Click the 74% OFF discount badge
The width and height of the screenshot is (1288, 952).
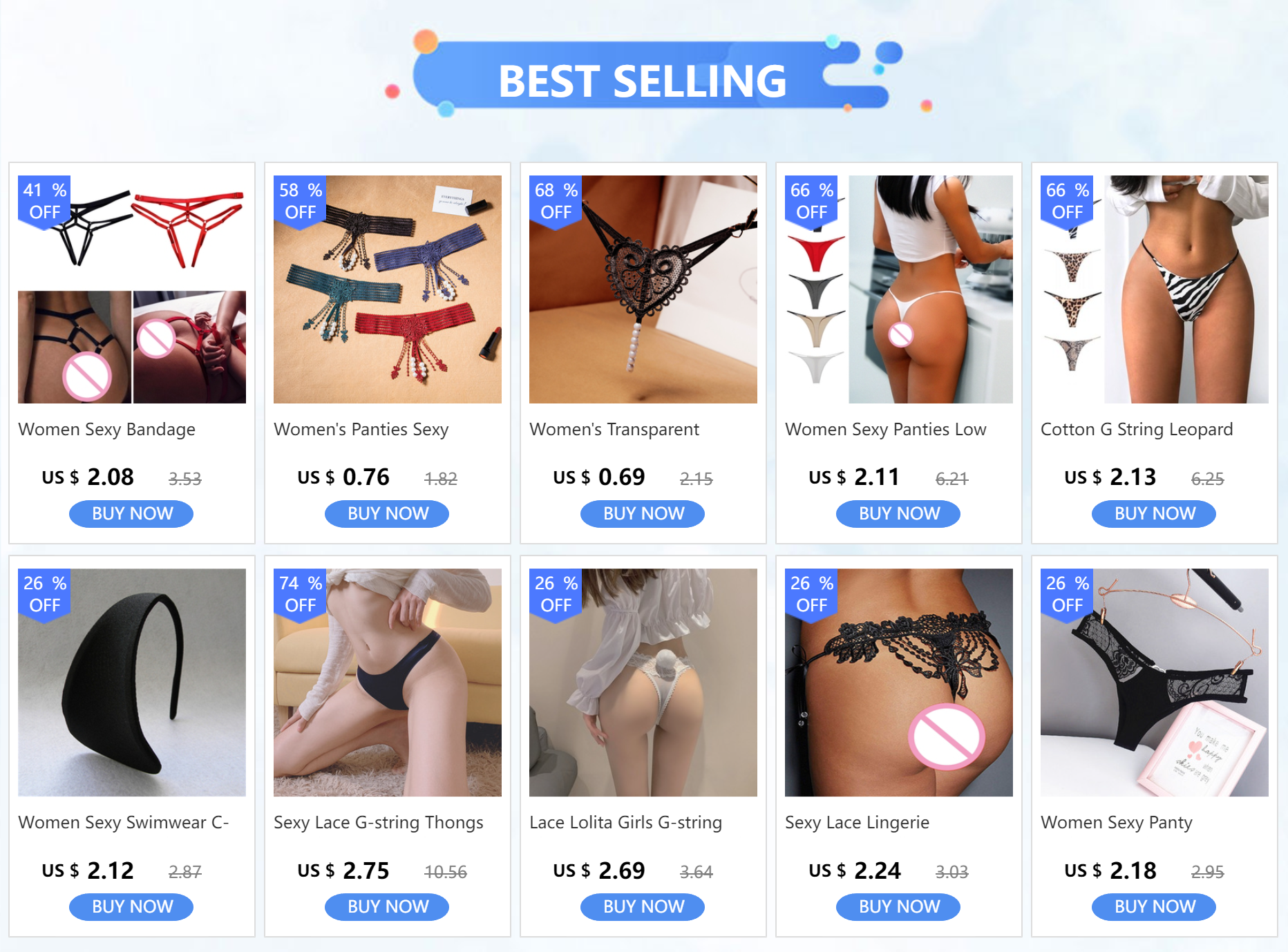[x=300, y=594]
